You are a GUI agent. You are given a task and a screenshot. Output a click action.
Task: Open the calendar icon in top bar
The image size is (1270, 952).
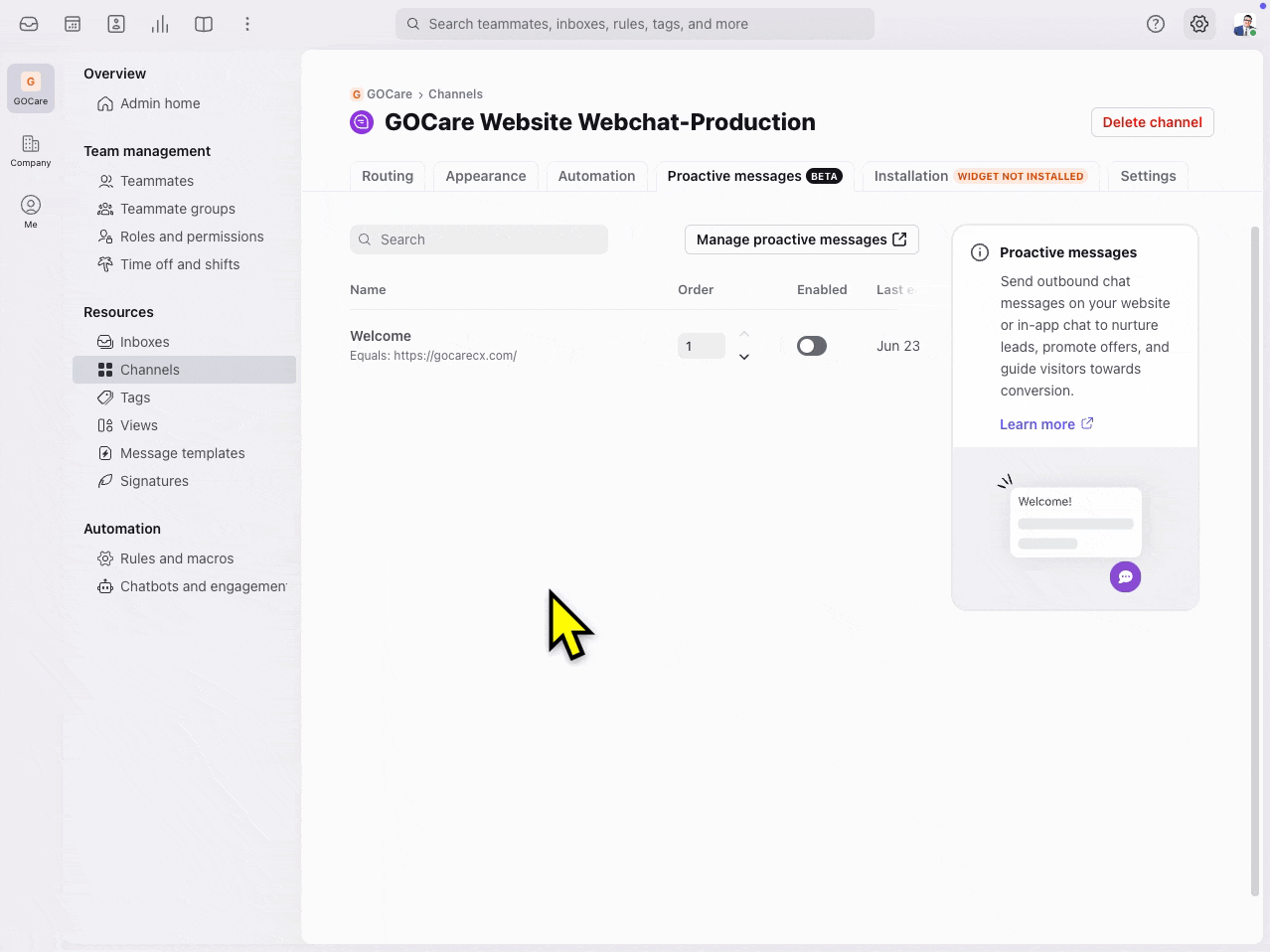click(73, 24)
